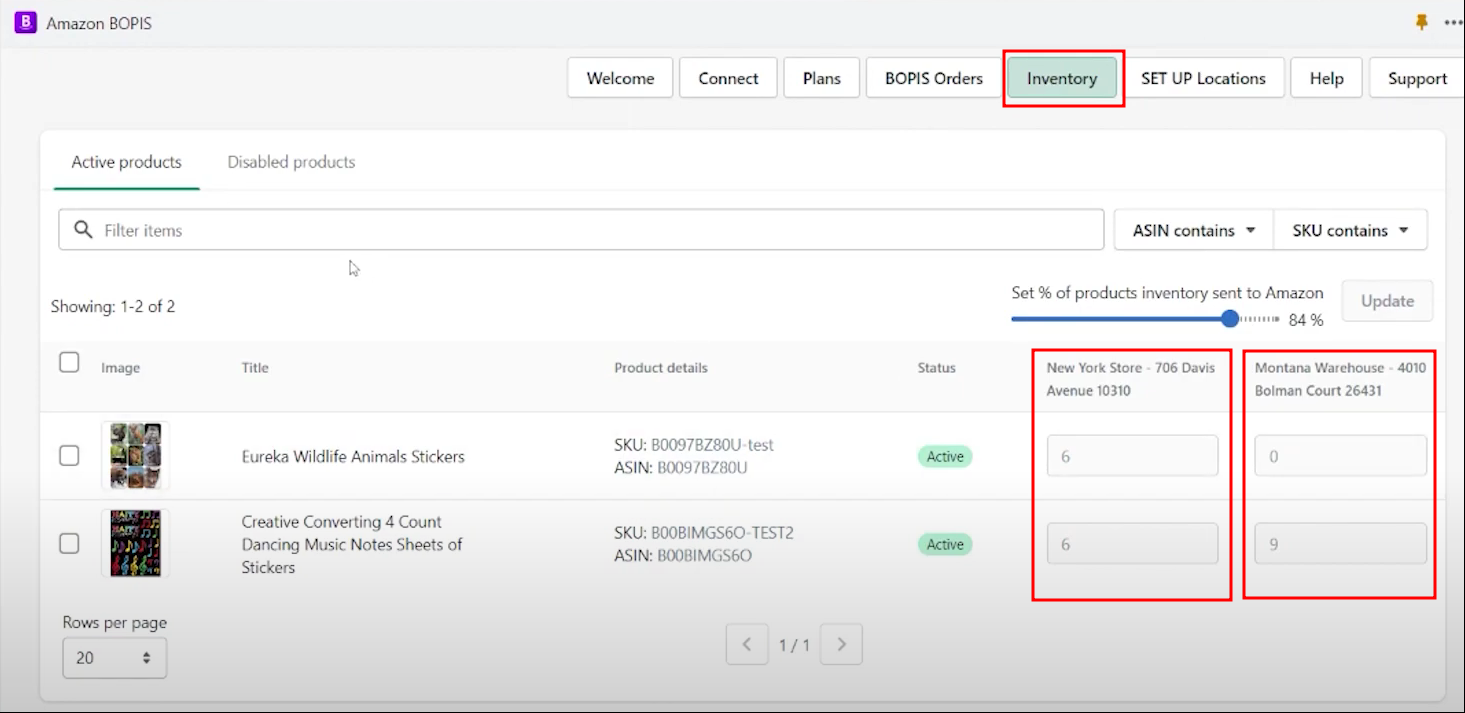Click the Montana Warehouse column header

tap(1340, 379)
